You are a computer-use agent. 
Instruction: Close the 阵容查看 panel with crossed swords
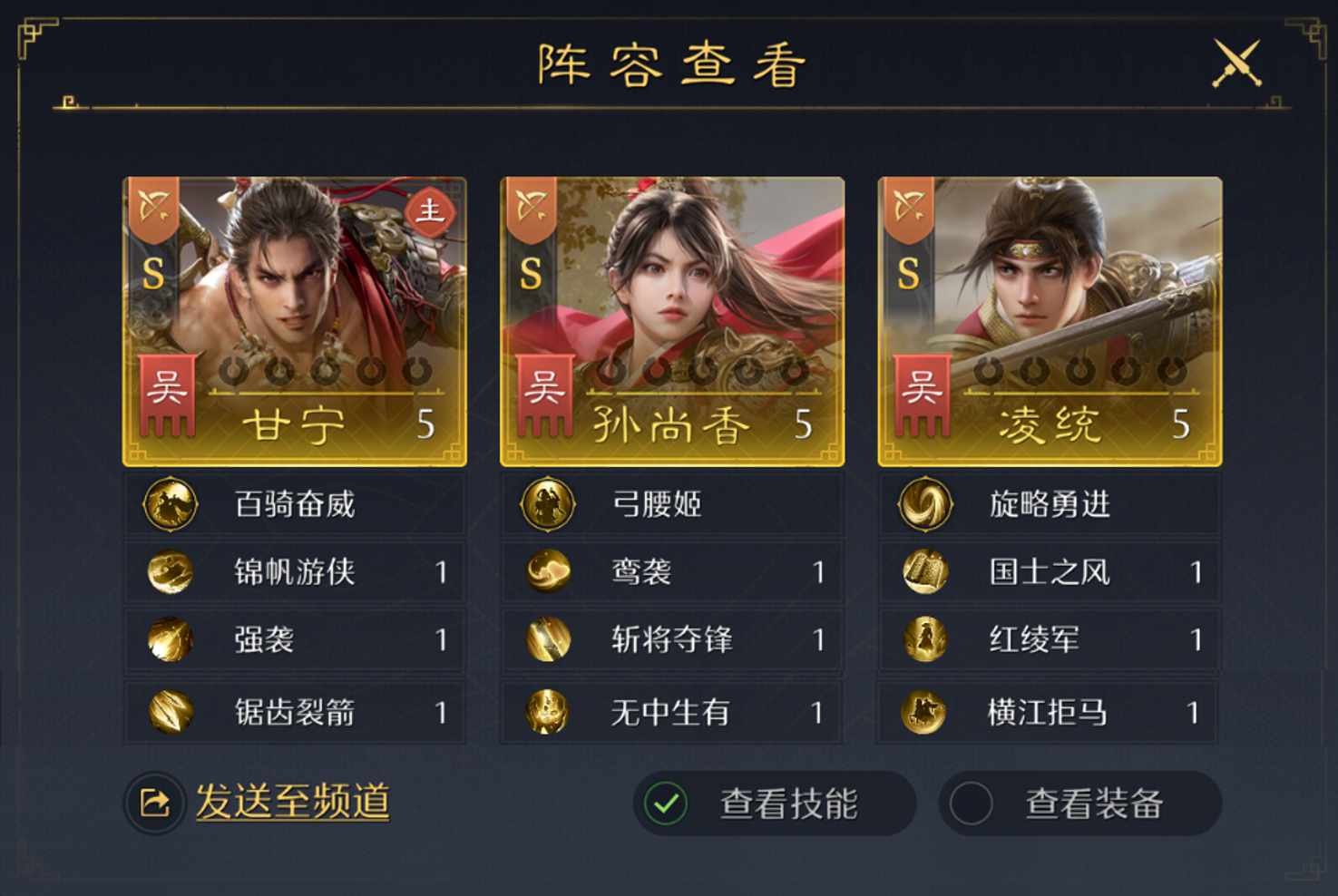point(1237,63)
